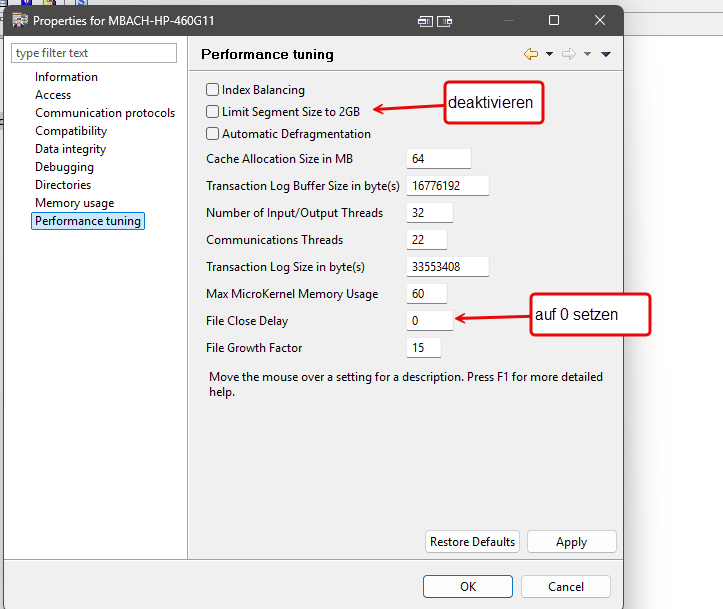Click the back arrow navigation icon

530,54
